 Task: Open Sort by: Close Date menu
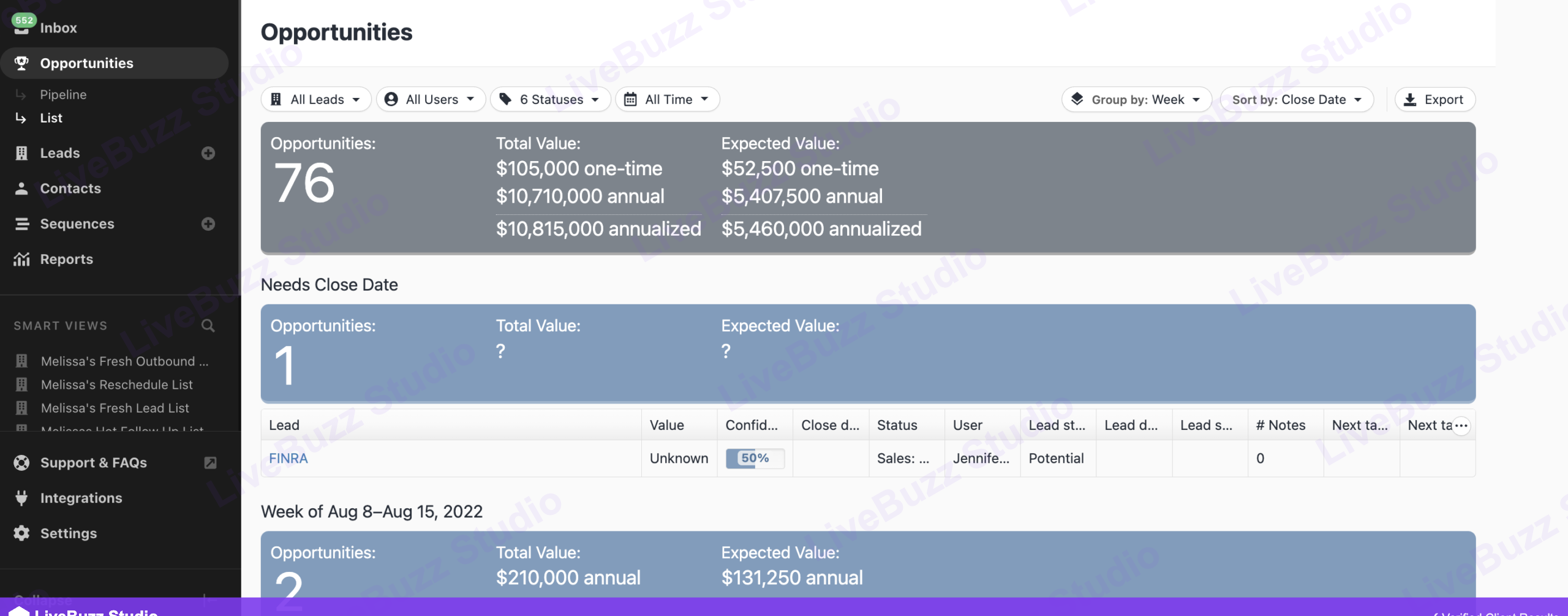pos(1296,99)
